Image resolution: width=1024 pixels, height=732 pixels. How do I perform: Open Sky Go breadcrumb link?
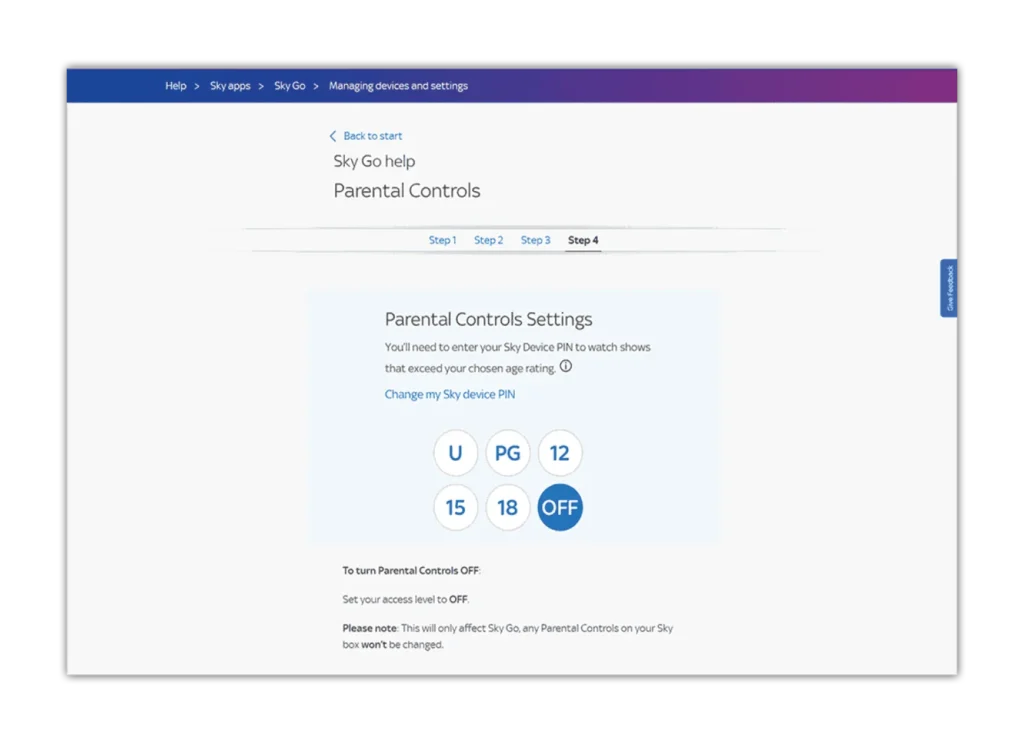coord(289,86)
